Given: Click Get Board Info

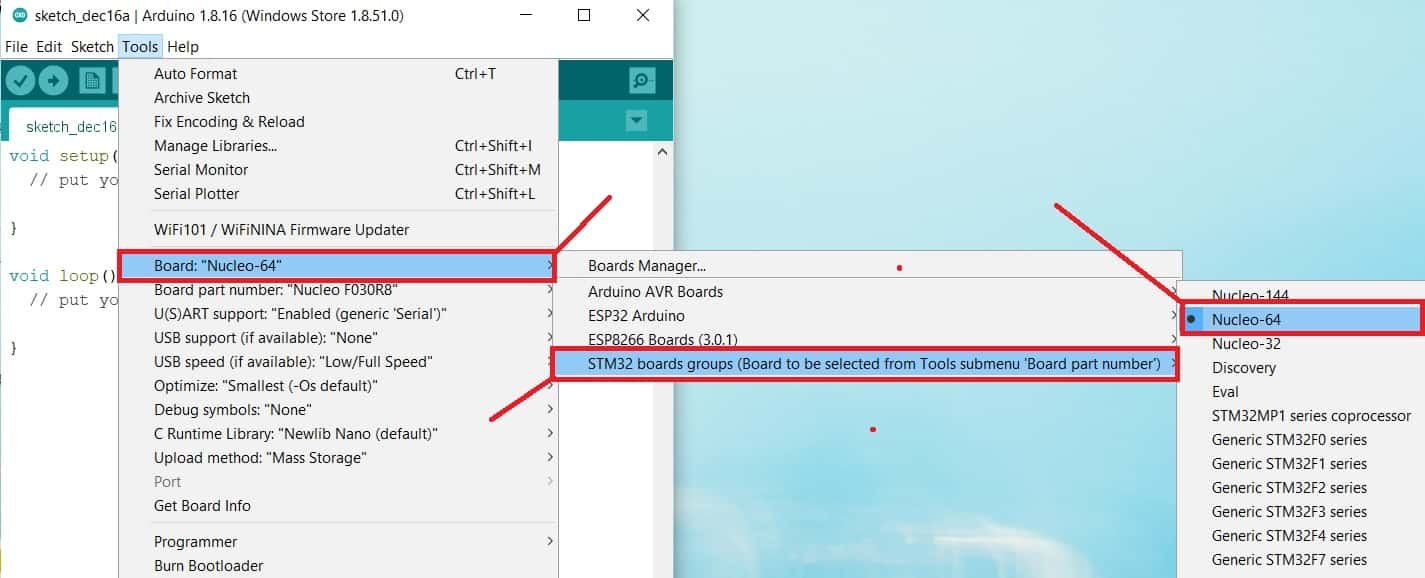Looking at the screenshot, I should click(338, 506).
